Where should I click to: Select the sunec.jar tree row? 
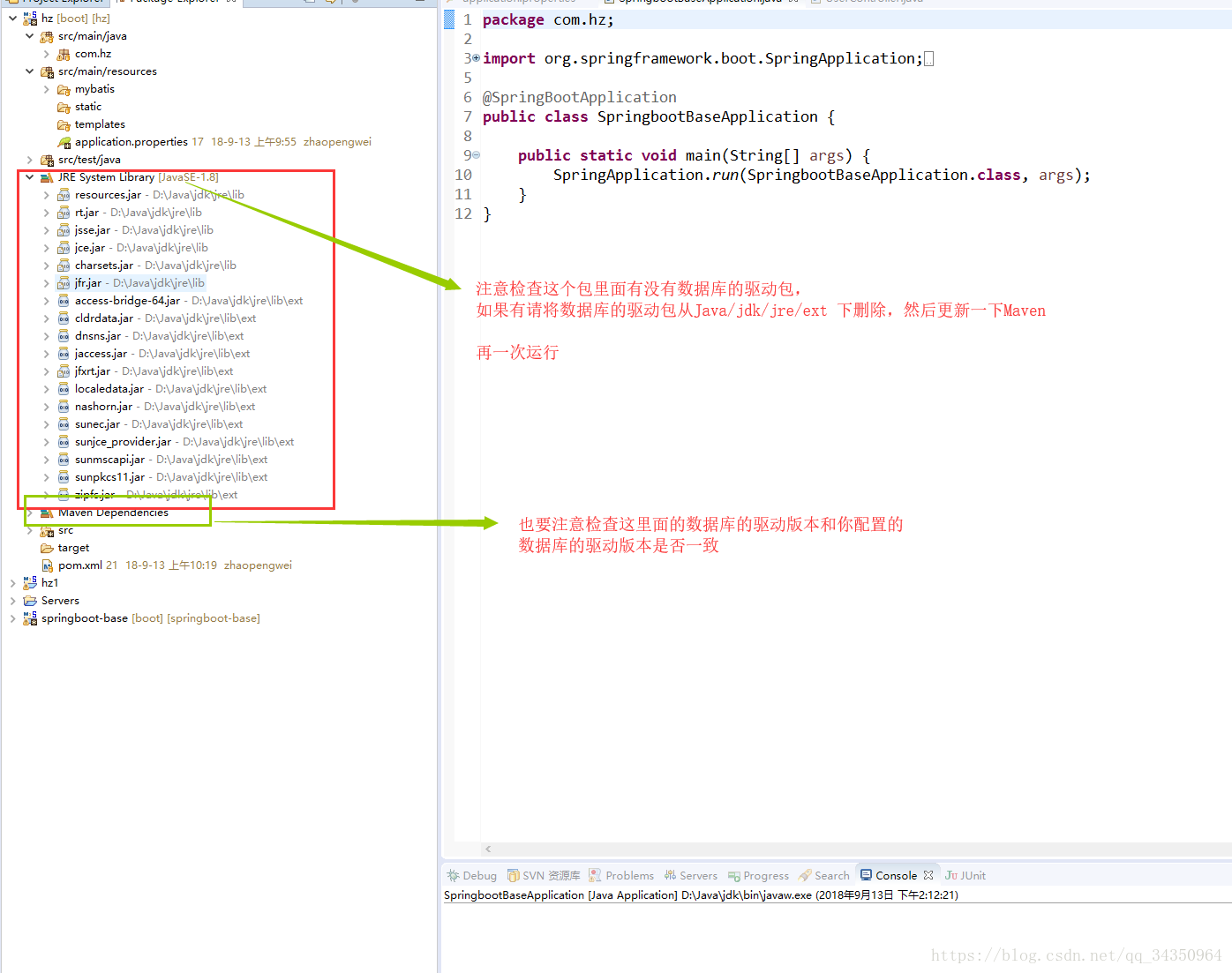point(150,424)
